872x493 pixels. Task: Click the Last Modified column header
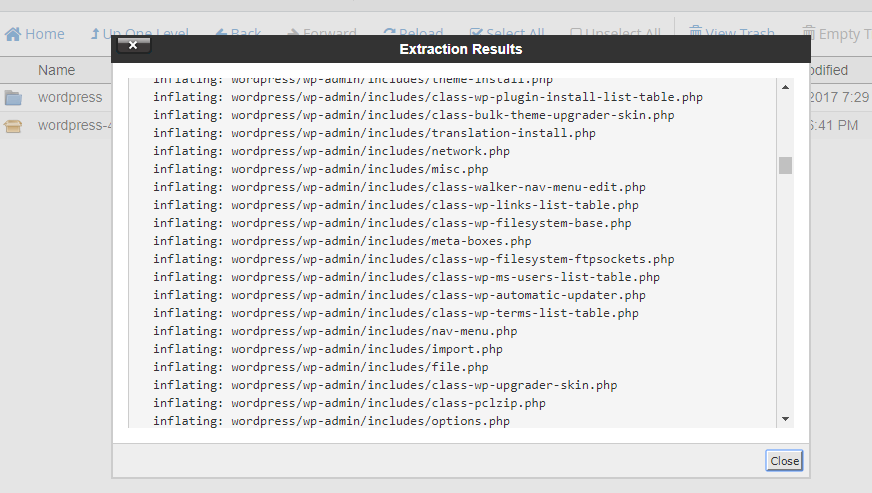point(829,70)
